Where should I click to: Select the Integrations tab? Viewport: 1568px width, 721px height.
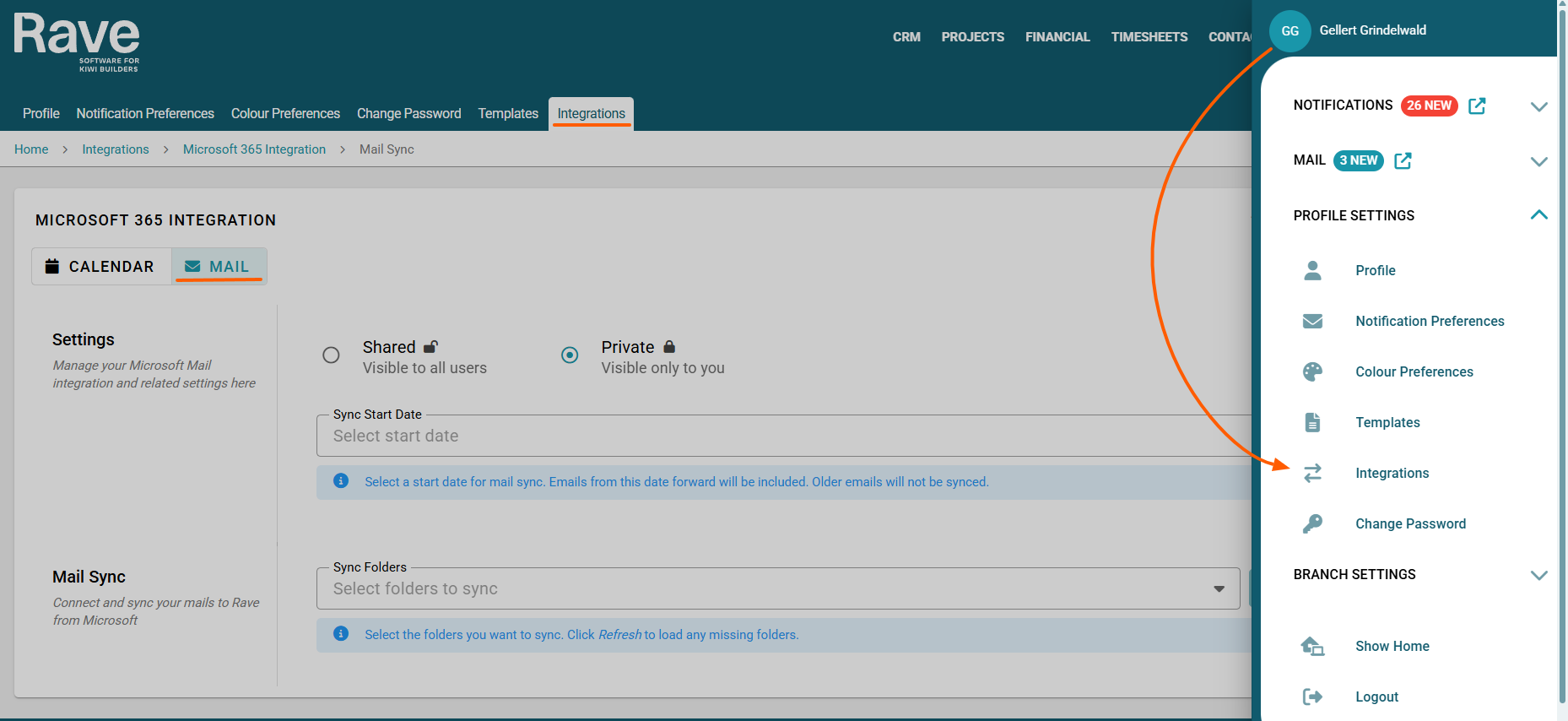click(591, 114)
